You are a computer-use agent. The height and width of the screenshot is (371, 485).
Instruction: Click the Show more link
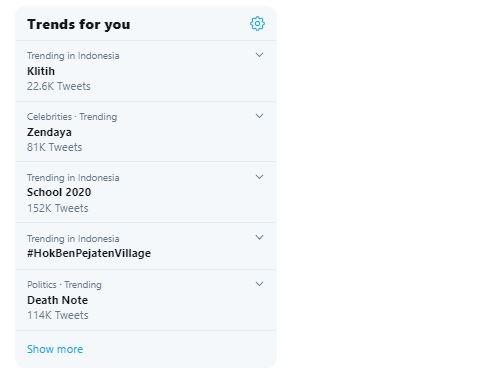click(x=55, y=349)
